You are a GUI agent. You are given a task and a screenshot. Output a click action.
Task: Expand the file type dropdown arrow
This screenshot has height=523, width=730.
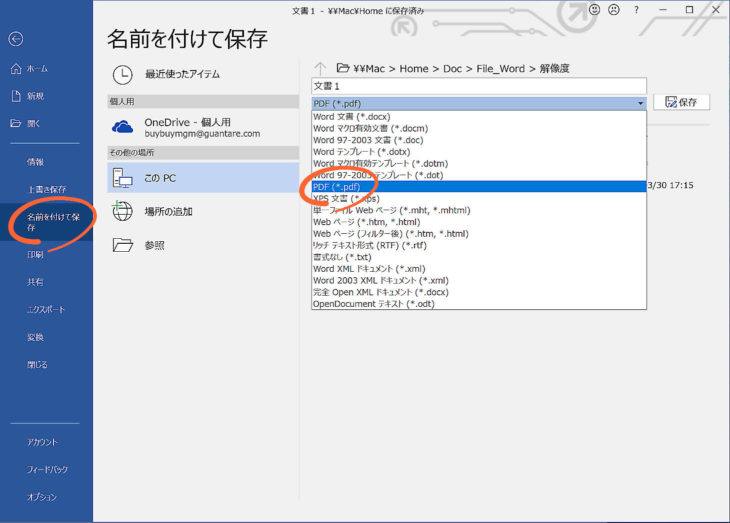pos(639,102)
